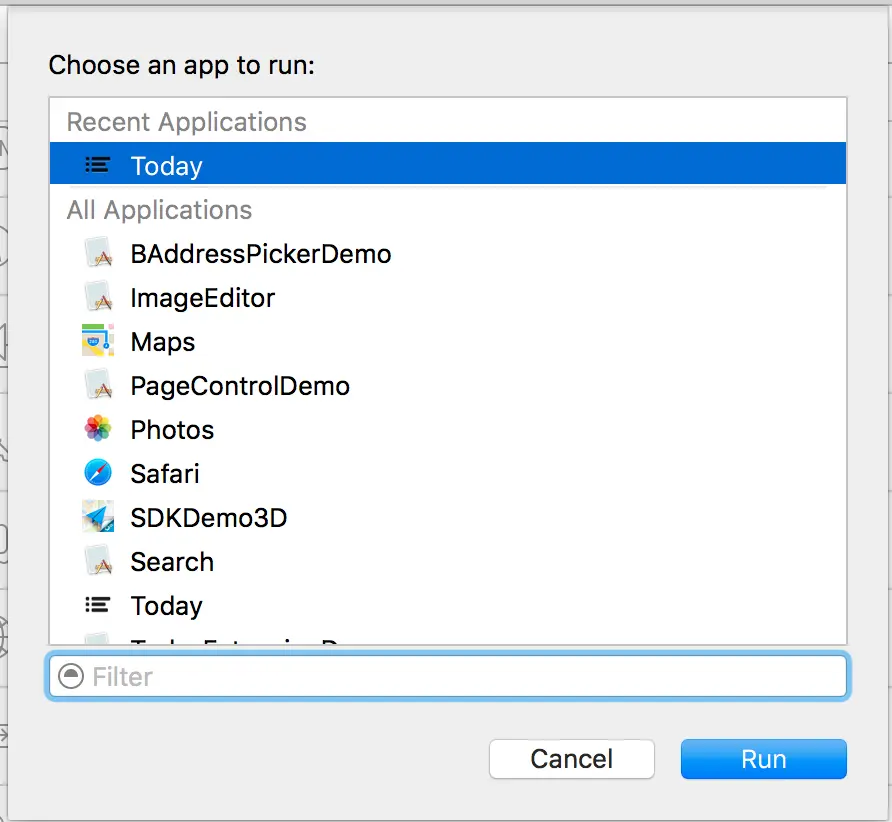Select SDKDemo3D in the list
The image size is (892, 822).
tap(448, 518)
